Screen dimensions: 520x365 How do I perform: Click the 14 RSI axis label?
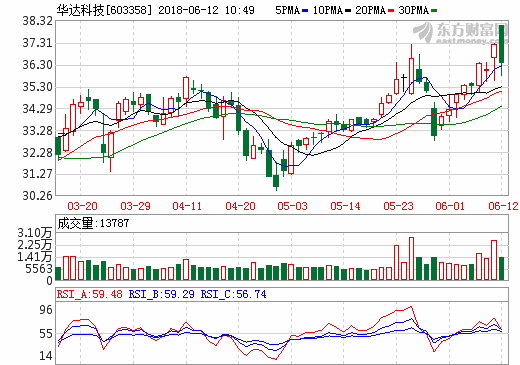tap(46, 356)
